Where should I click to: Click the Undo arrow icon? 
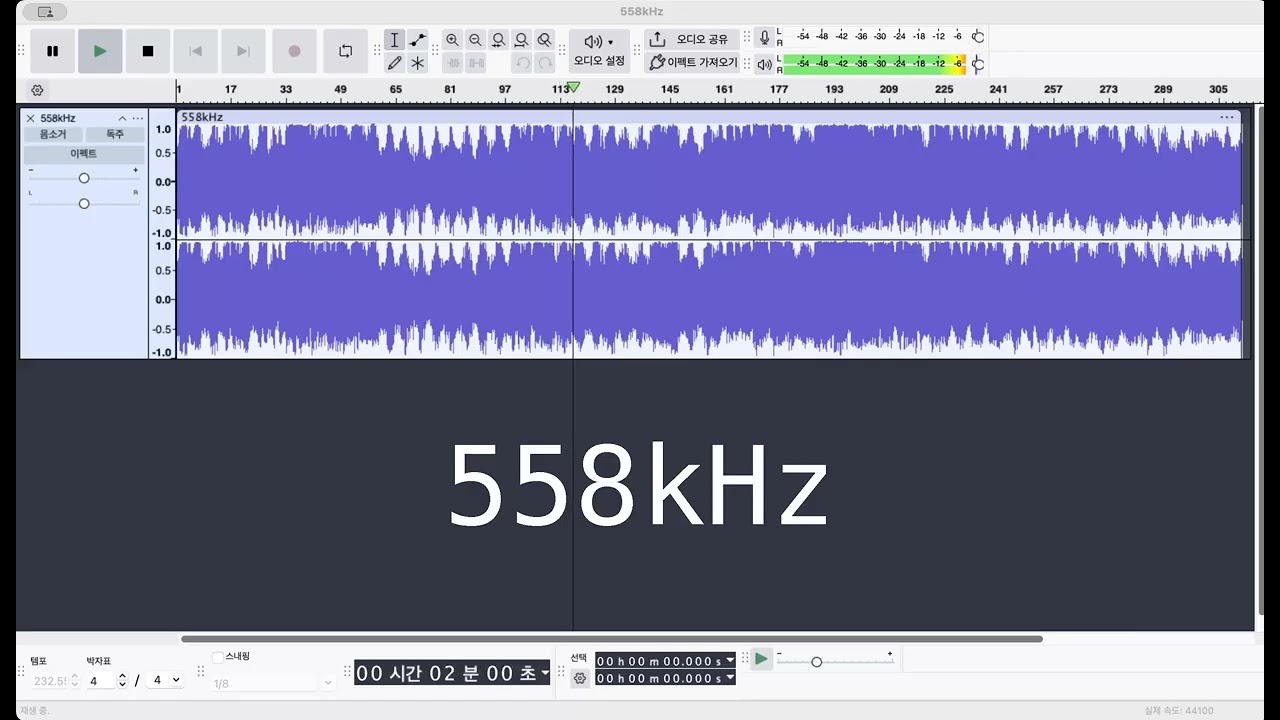[x=521, y=63]
